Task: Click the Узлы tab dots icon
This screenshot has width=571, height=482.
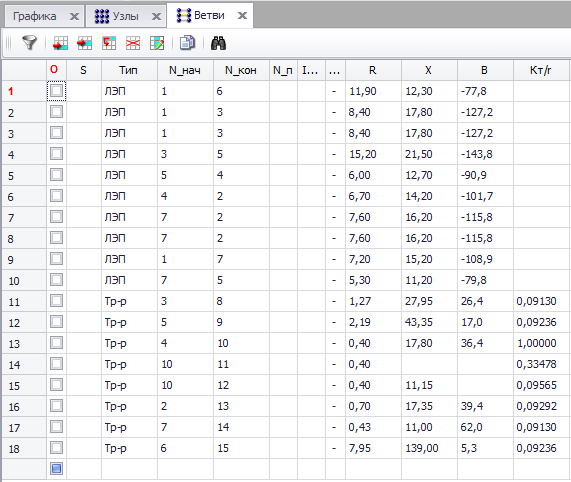Action: pyautogui.click(x=102, y=16)
